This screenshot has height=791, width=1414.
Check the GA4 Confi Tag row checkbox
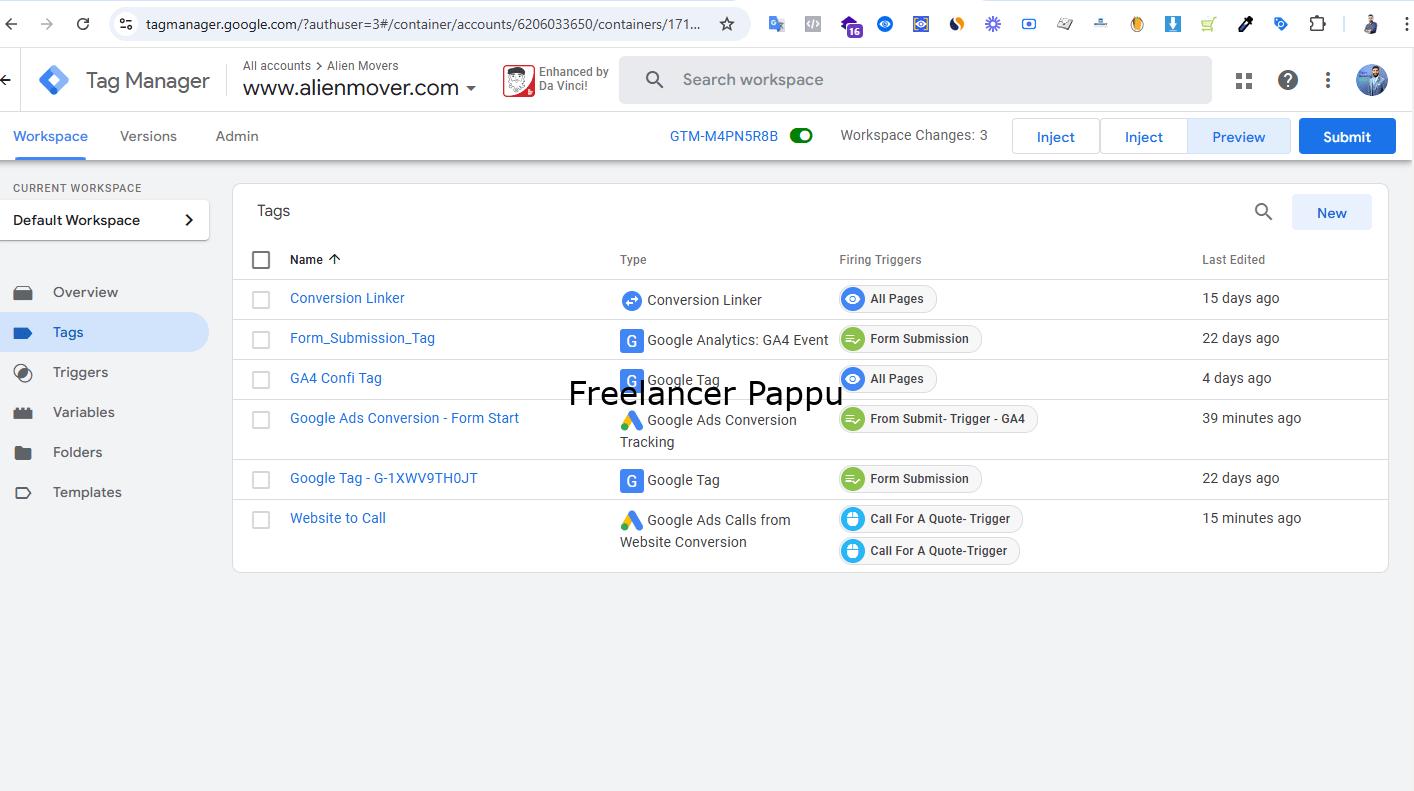tap(261, 380)
